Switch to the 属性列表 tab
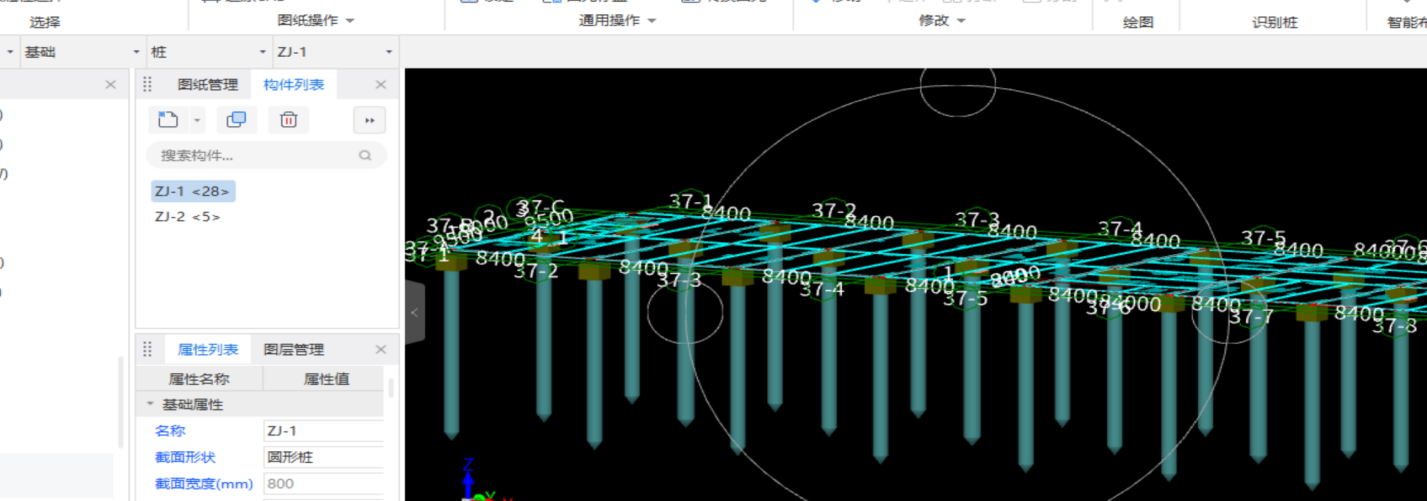The image size is (1427, 501). pos(208,349)
